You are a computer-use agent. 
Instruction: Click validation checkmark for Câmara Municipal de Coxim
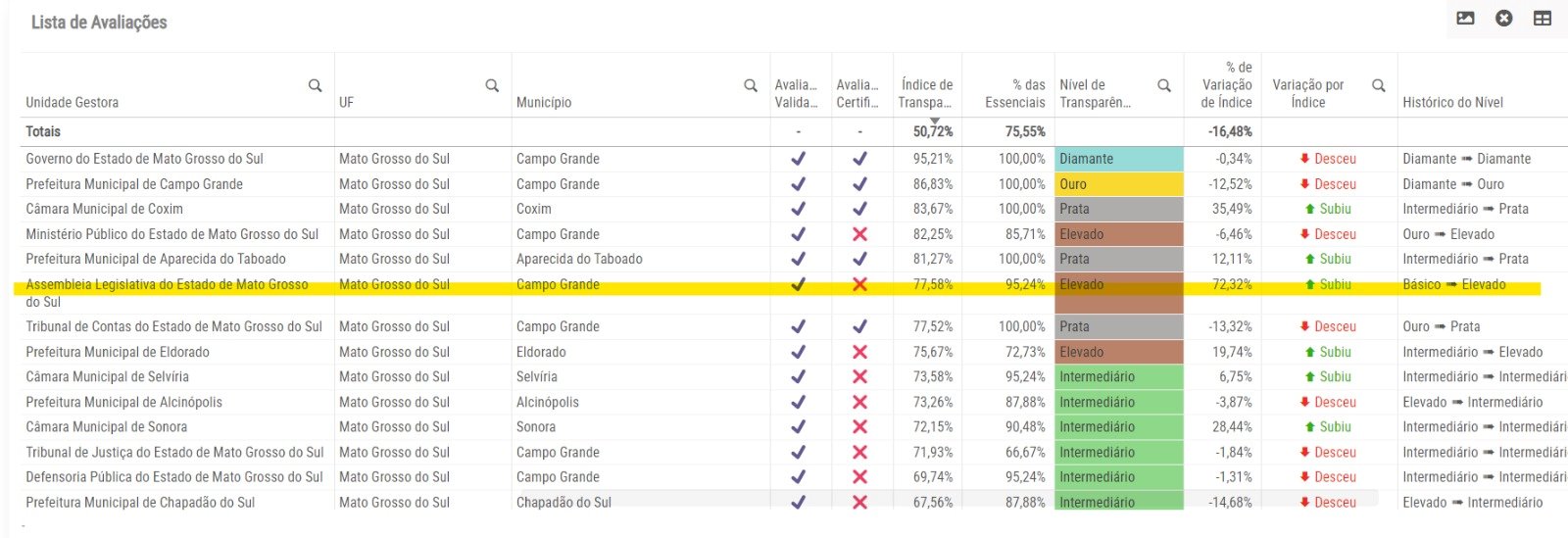coord(799,209)
